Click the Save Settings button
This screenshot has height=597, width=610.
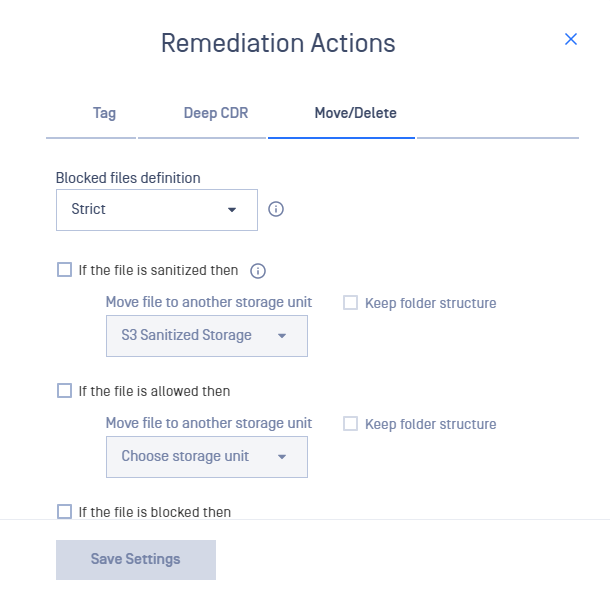coord(136,560)
